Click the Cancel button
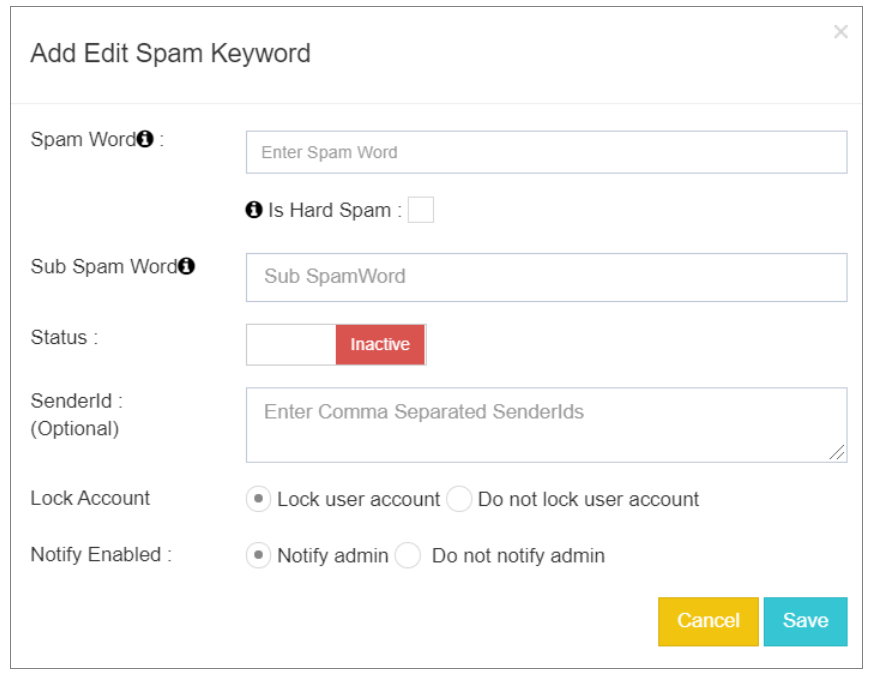 tap(708, 621)
